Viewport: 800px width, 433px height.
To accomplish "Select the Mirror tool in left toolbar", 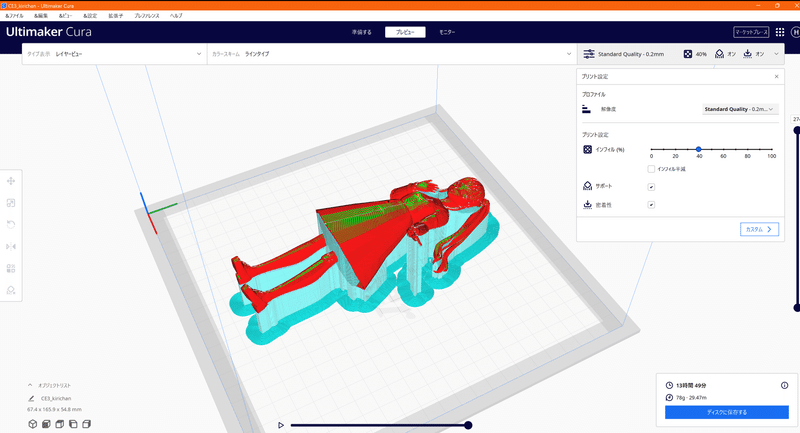I will 11,246.
